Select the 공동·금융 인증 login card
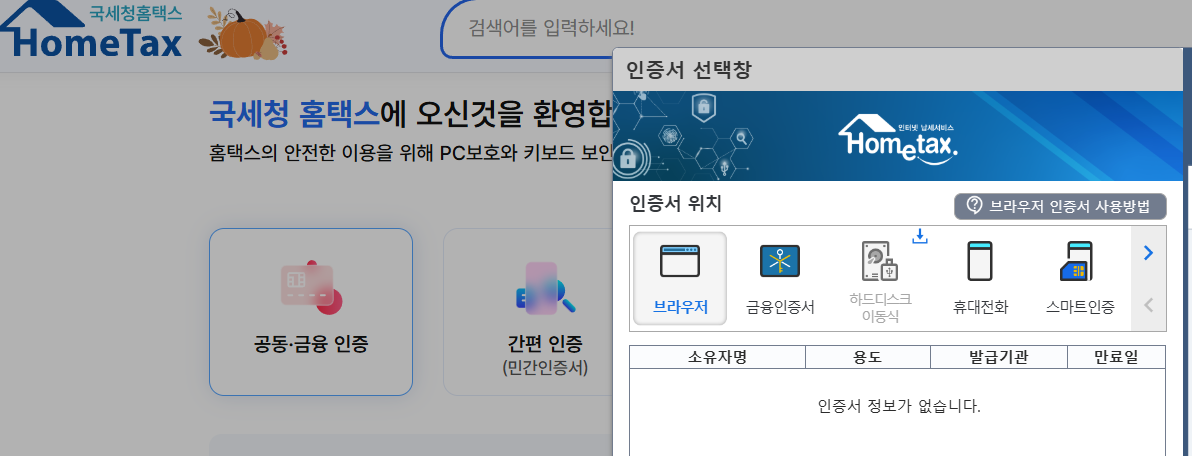Image resolution: width=1192 pixels, height=456 pixels. tap(311, 312)
